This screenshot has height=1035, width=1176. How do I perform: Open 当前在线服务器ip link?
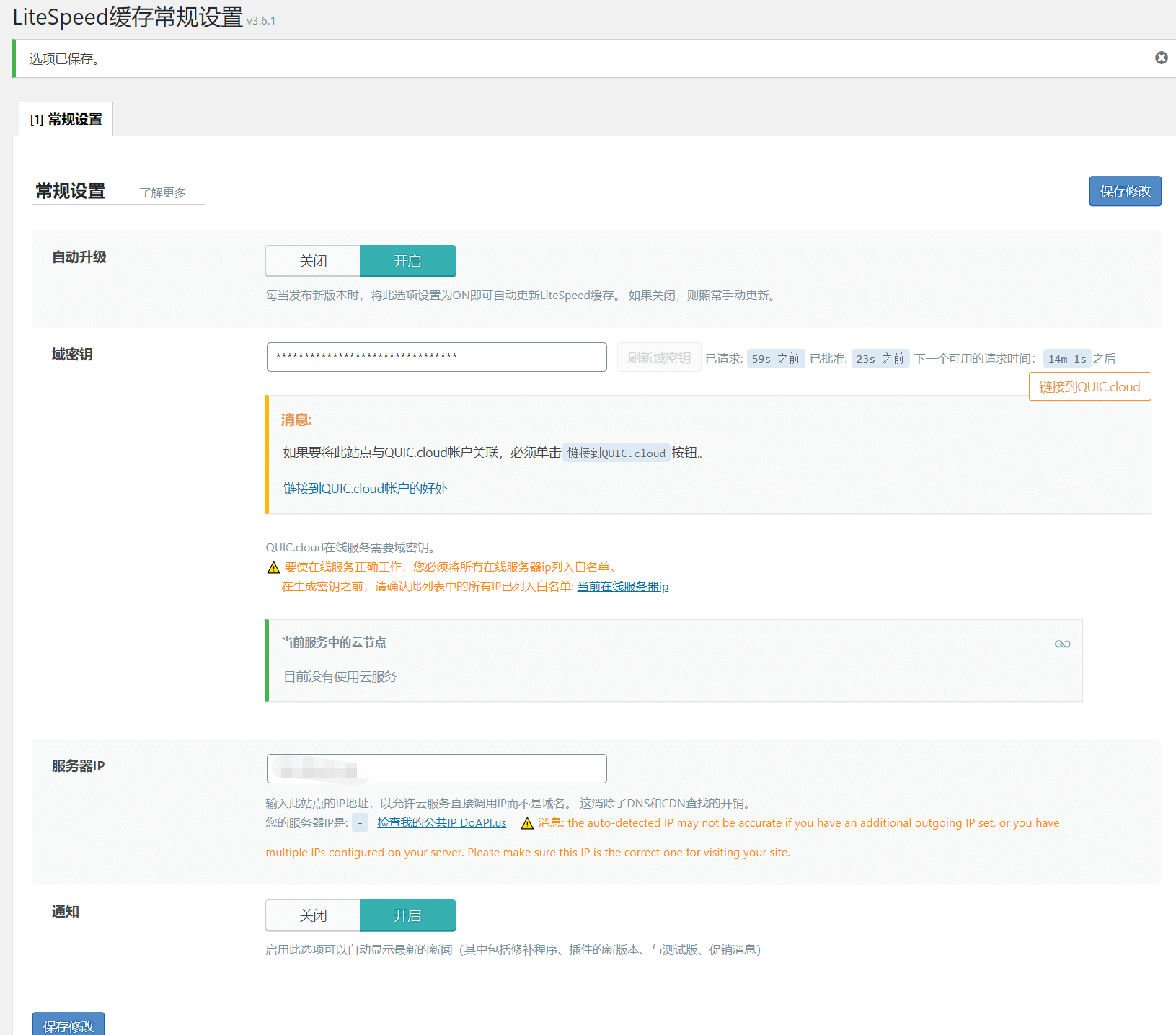pyautogui.click(x=623, y=587)
